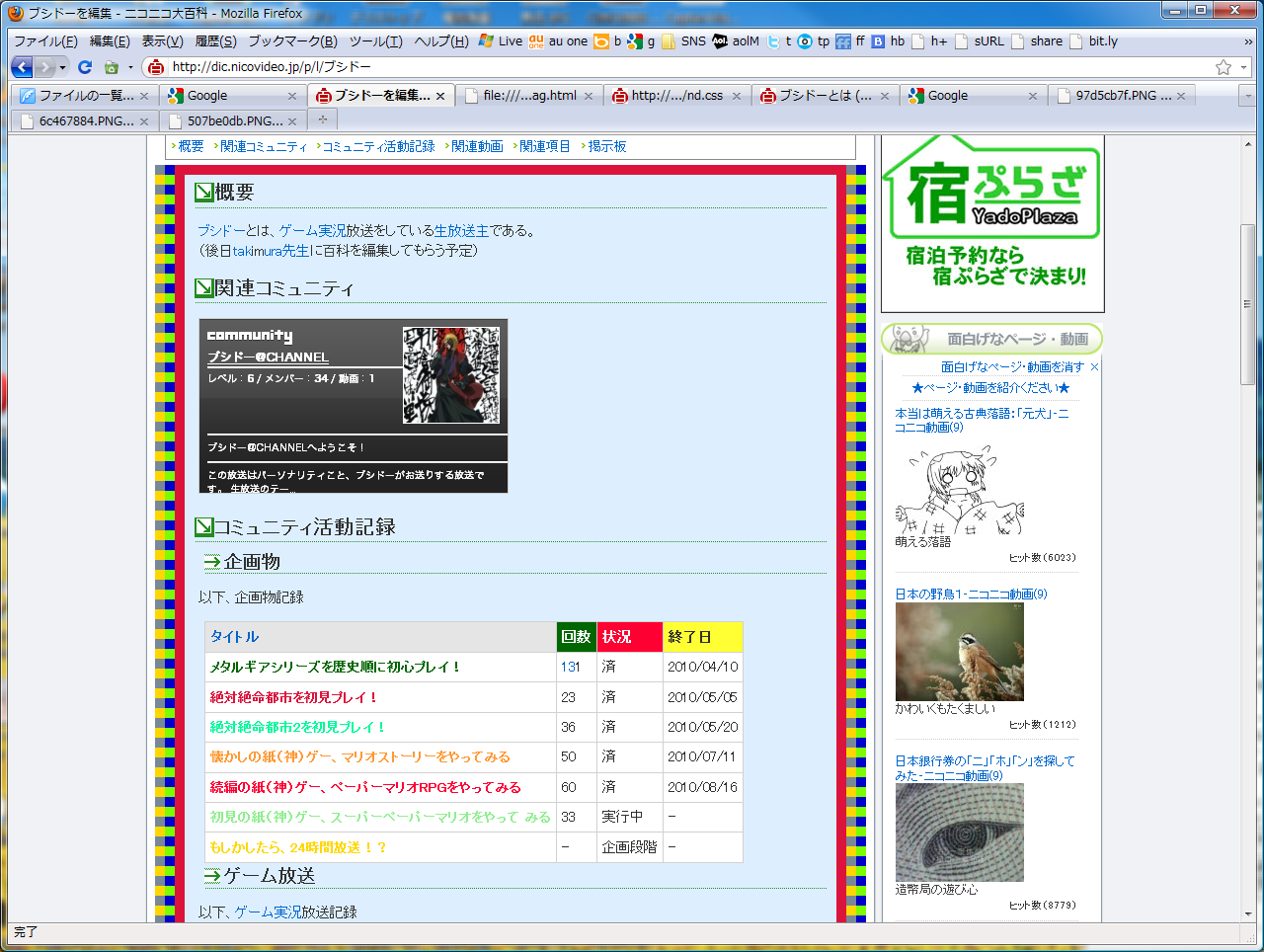
Task: Close the 面白げなページ sidebar with the x
Action: coord(1094,367)
